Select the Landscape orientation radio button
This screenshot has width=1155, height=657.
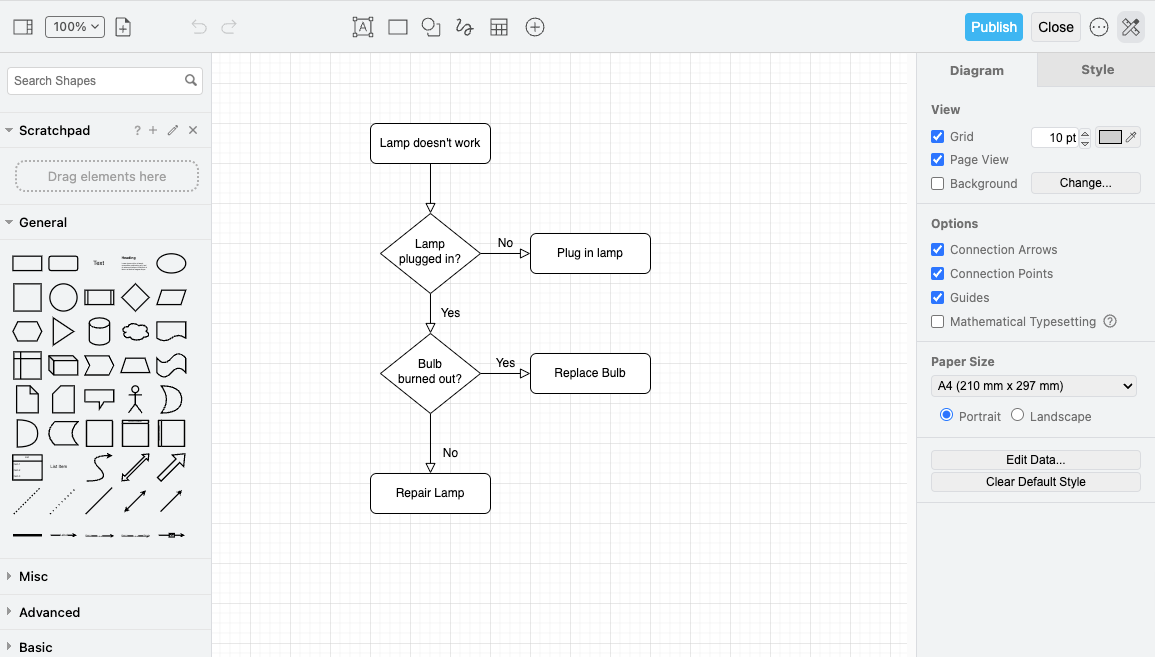1019,416
